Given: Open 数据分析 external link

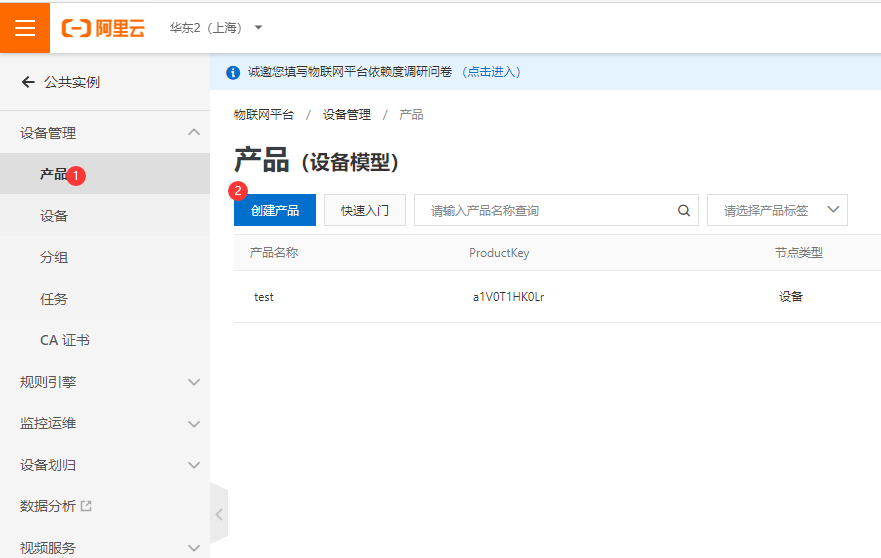Looking at the screenshot, I should (x=56, y=506).
